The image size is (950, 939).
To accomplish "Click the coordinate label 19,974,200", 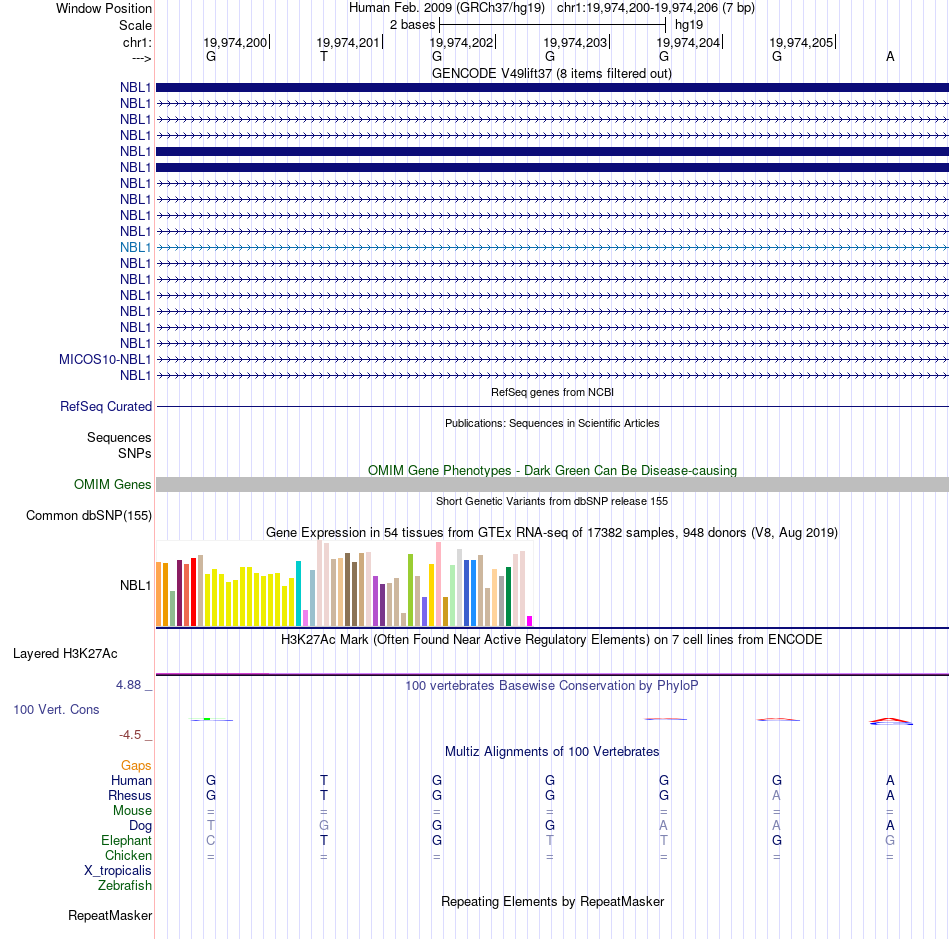I will [235, 42].
